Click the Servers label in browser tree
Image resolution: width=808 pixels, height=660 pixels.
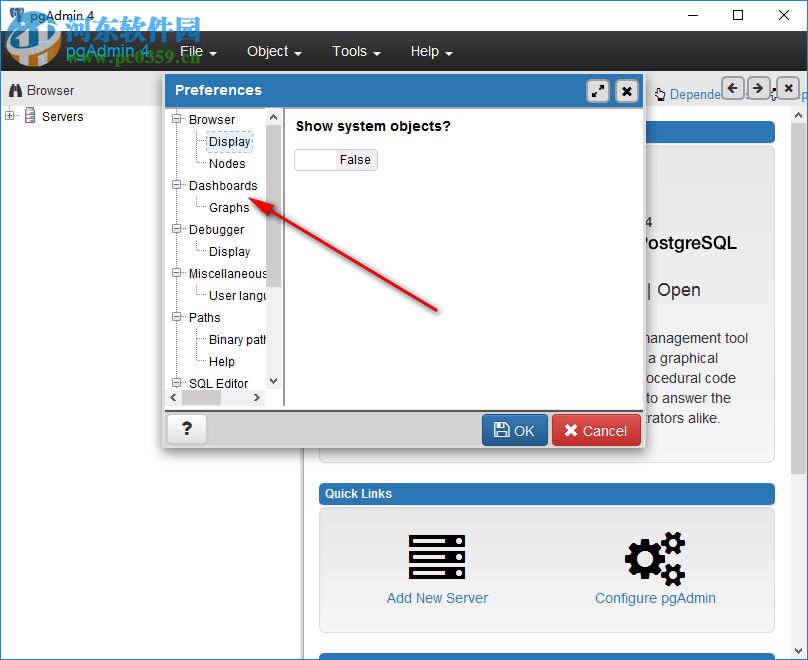click(x=63, y=116)
